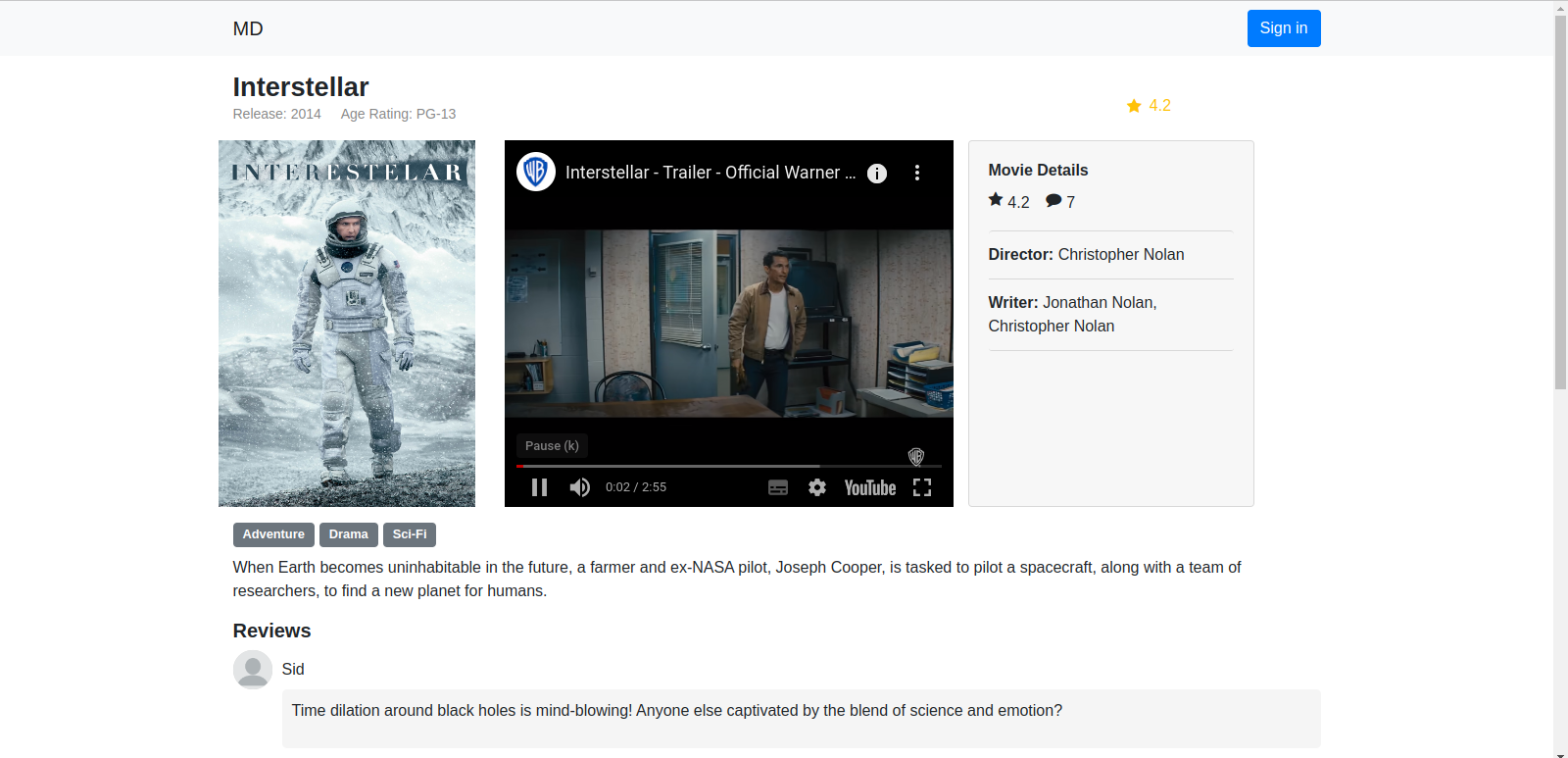Image resolution: width=1568 pixels, height=758 pixels.
Task: Click the Warner Bros watermark in video
Action: tap(916, 456)
